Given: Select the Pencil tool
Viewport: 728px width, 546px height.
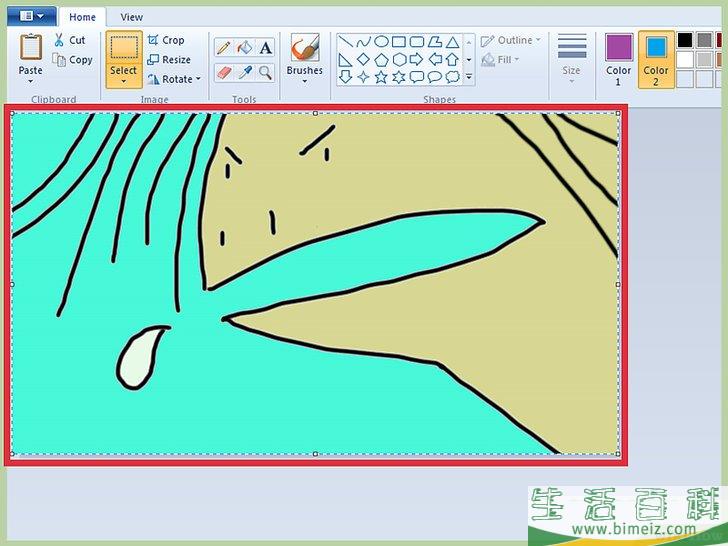Looking at the screenshot, I should pyautogui.click(x=224, y=47).
